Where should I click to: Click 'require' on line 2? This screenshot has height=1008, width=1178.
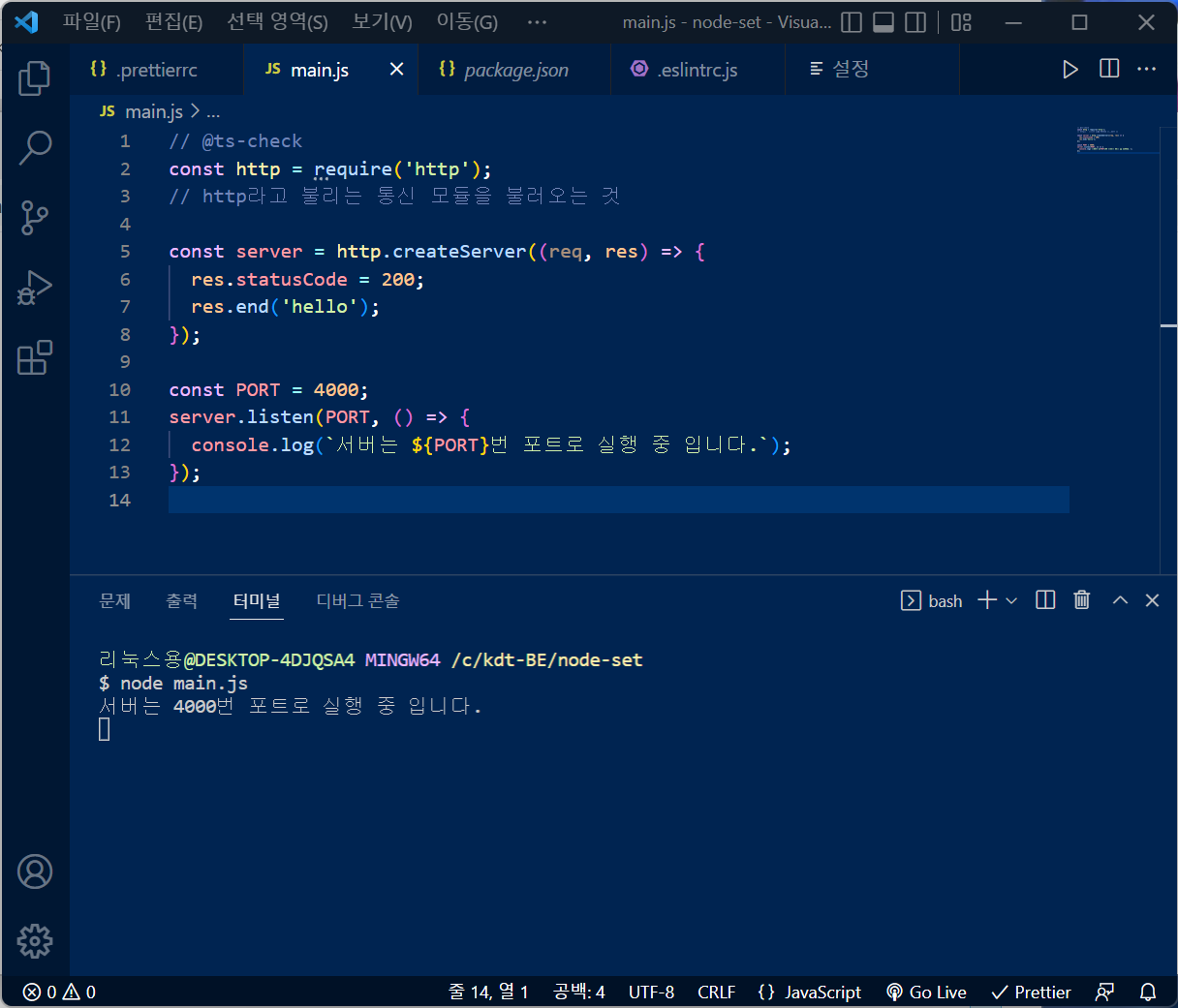point(353,169)
